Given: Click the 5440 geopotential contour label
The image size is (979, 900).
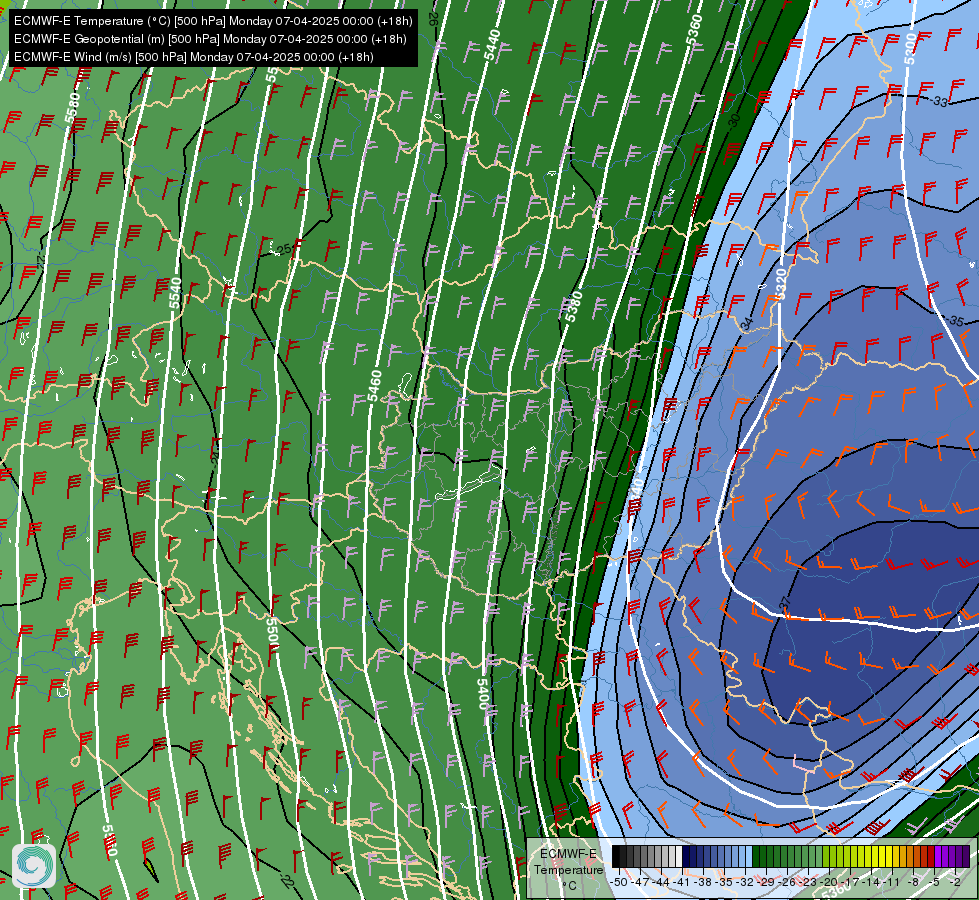Looking at the screenshot, I should 493,45.
